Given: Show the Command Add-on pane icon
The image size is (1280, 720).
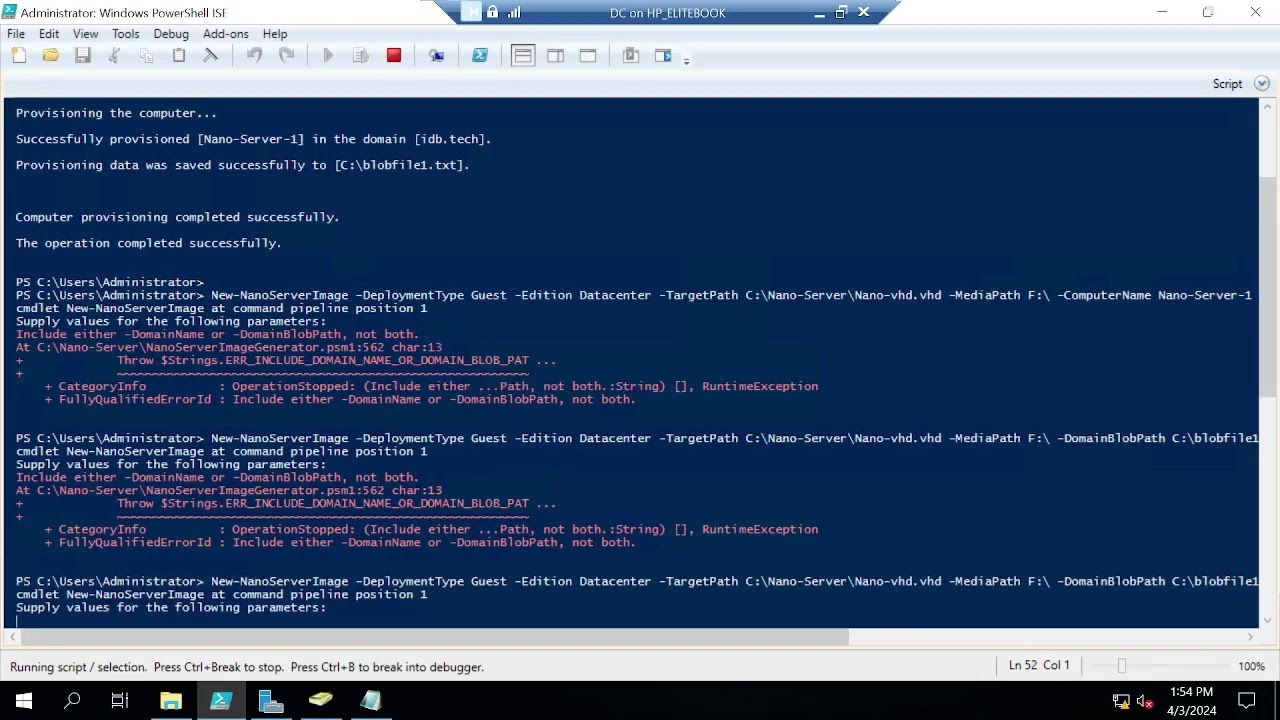Looking at the screenshot, I should point(663,56).
